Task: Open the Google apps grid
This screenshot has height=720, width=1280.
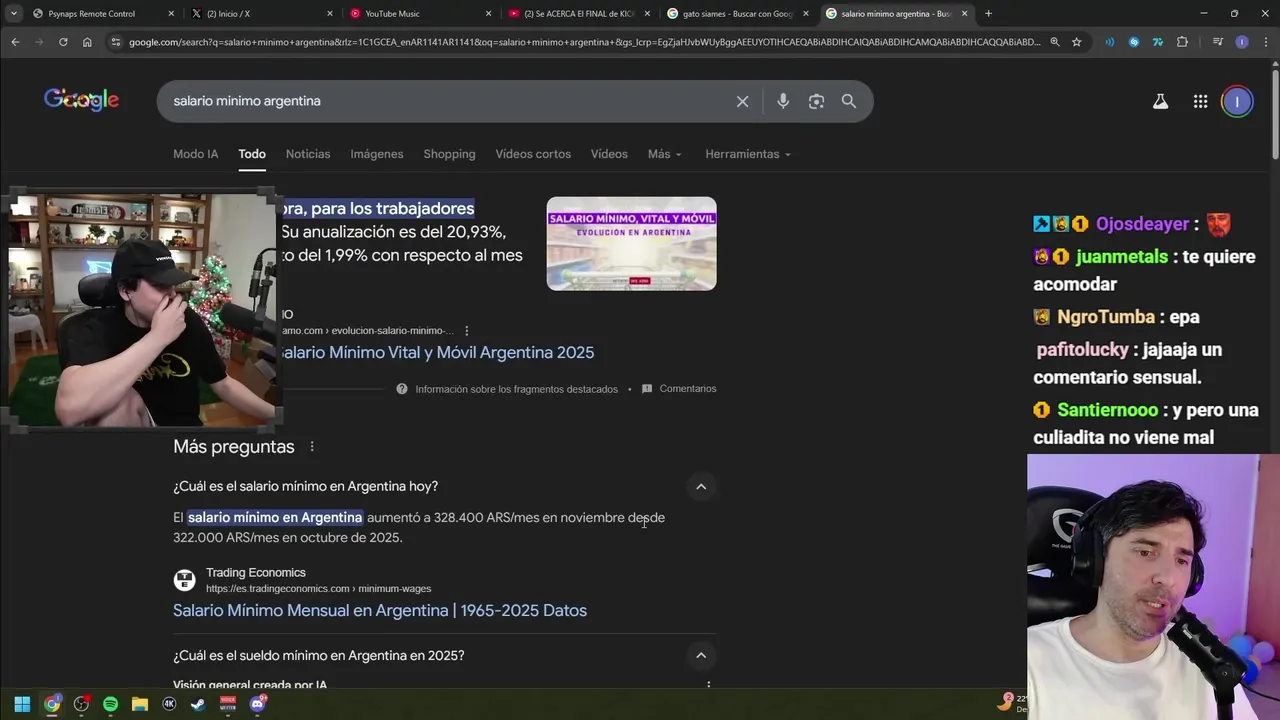Action: 1200,101
